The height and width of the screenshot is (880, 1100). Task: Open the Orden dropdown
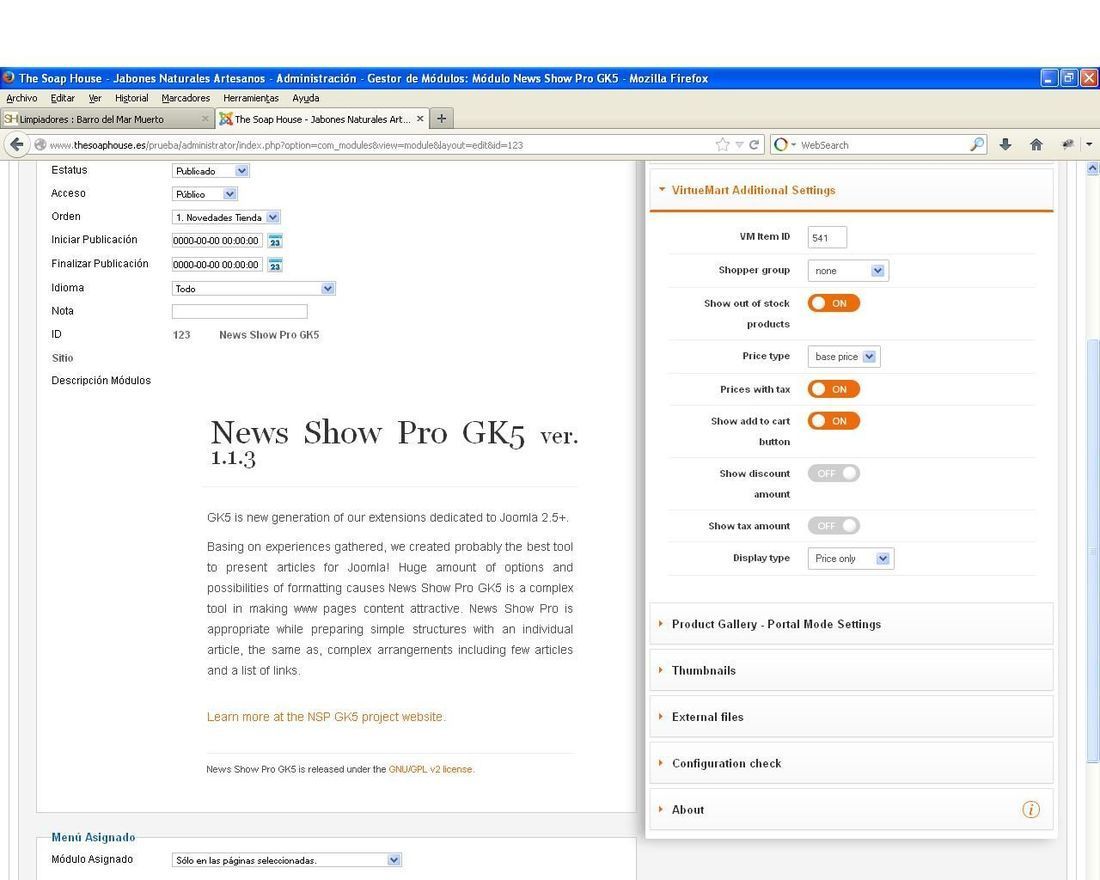point(226,218)
